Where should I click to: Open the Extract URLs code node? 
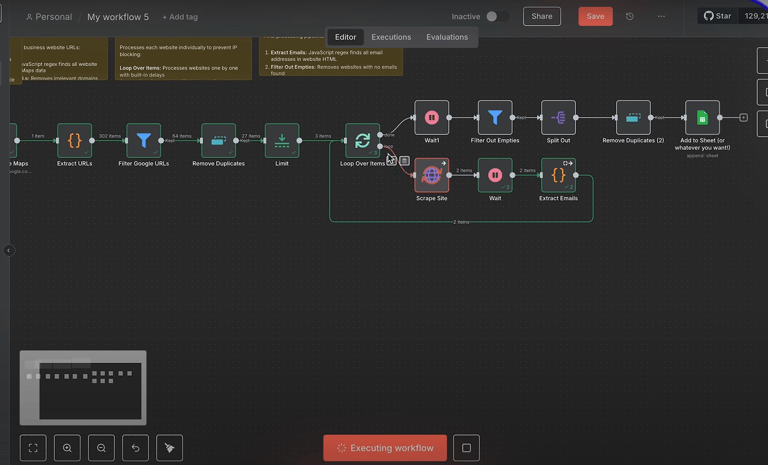(x=74, y=141)
